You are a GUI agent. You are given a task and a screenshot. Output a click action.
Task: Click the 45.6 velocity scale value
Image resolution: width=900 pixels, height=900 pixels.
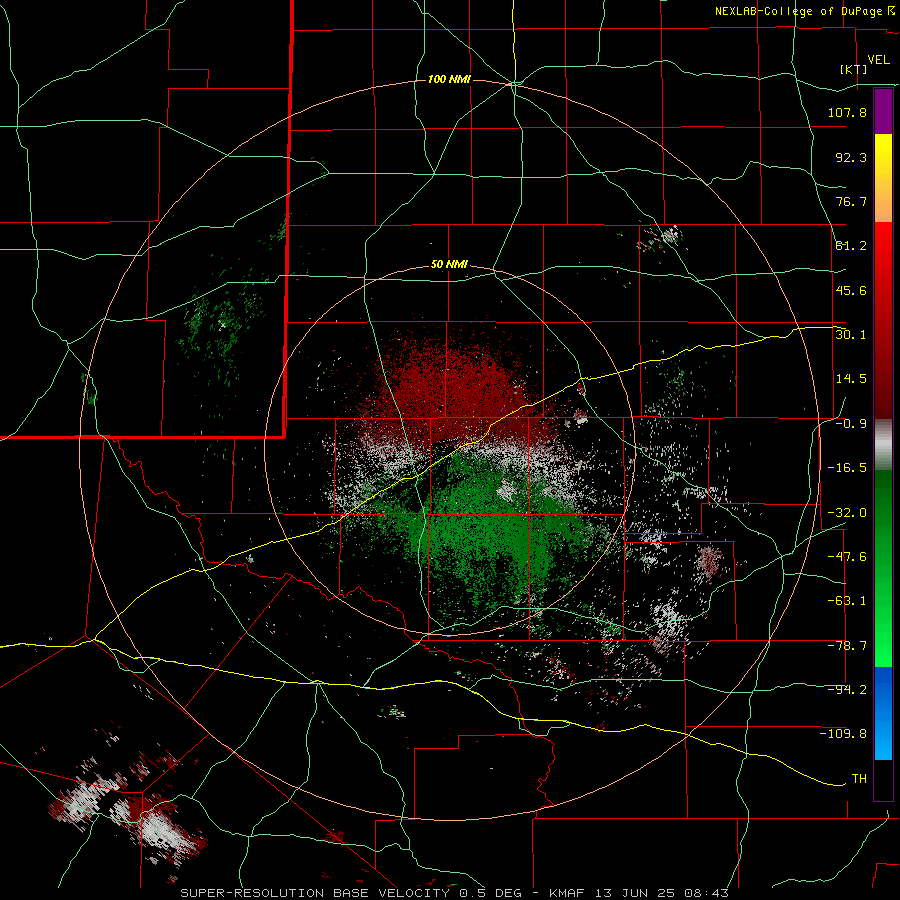(851, 290)
